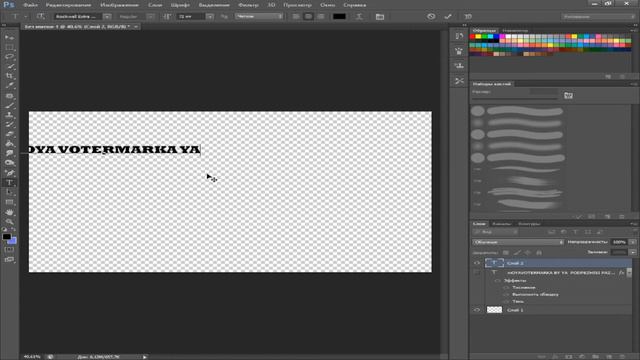This screenshot has width=640, height=360.
Task: Toggle Quick Mask mode icon
Action: pyautogui.click(x=9, y=249)
